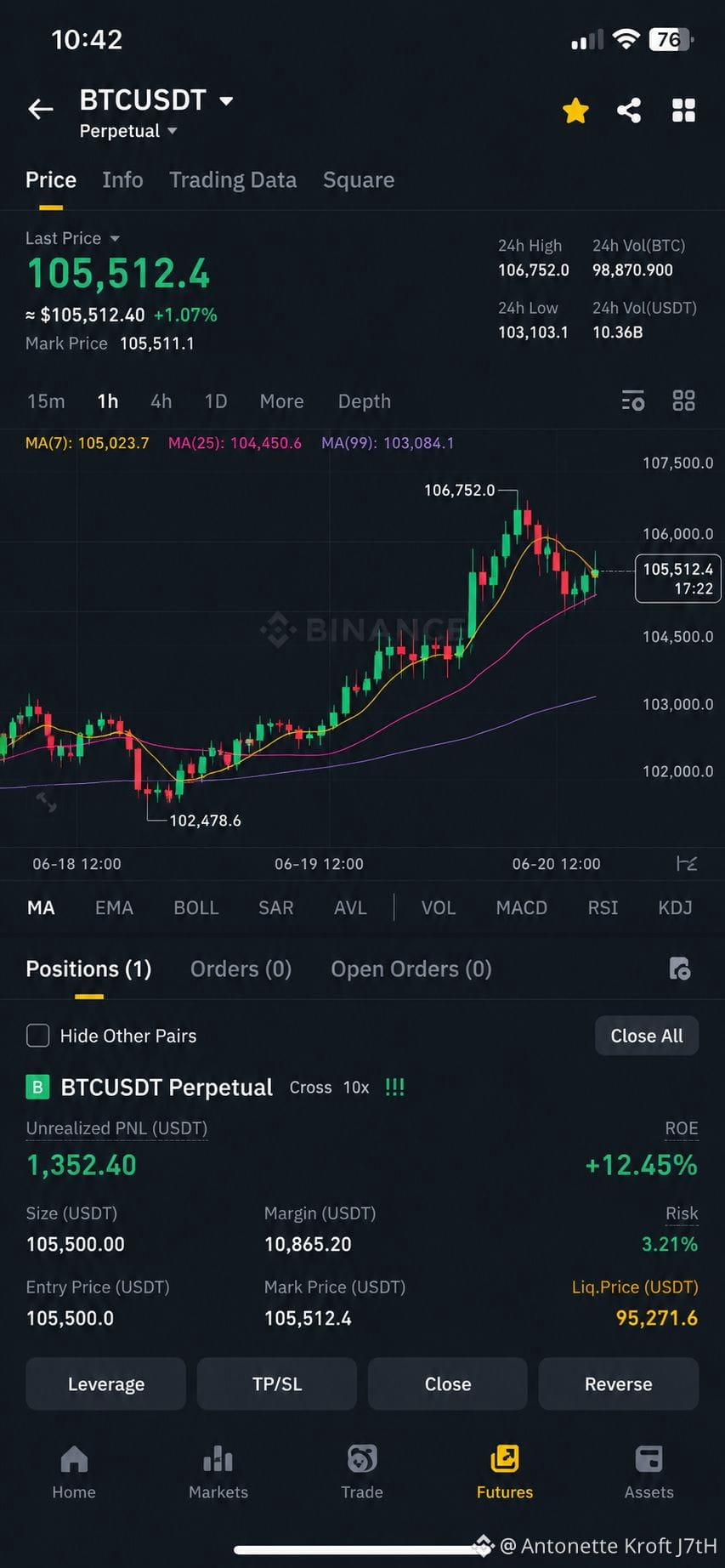Image resolution: width=725 pixels, height=1568 pixels.
Task: Open chart layout grid icon
Action: pos(683,401)
